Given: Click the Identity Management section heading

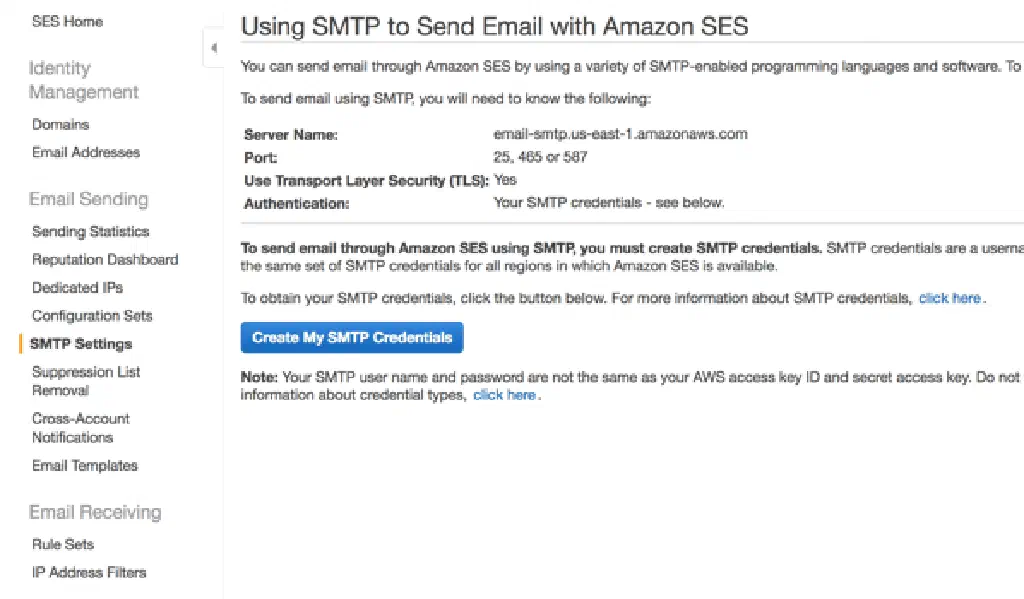Looking at the screenshot, I should tap(83, 80).
